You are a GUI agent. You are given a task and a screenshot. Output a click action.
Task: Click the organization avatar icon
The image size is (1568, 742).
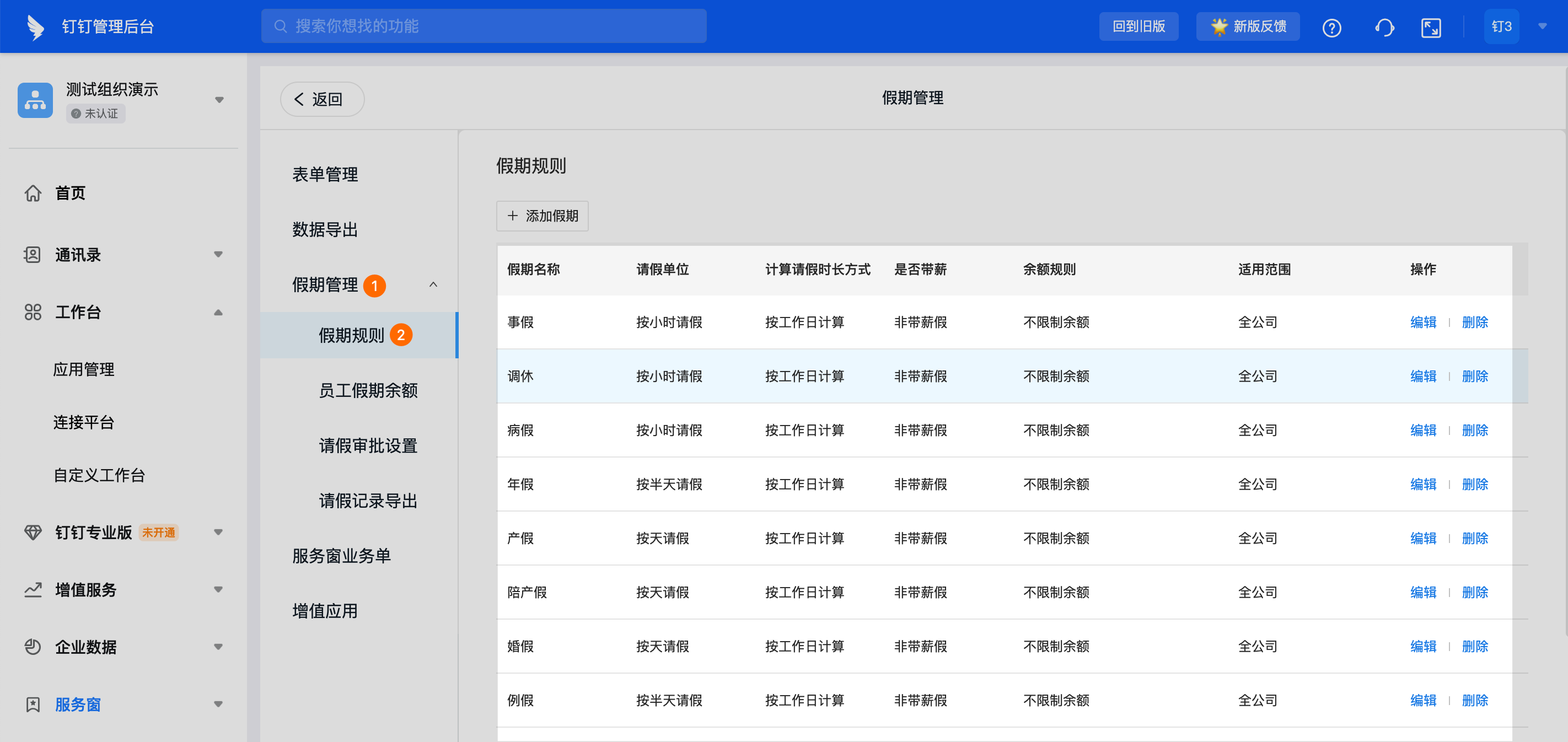click(35, 100)
